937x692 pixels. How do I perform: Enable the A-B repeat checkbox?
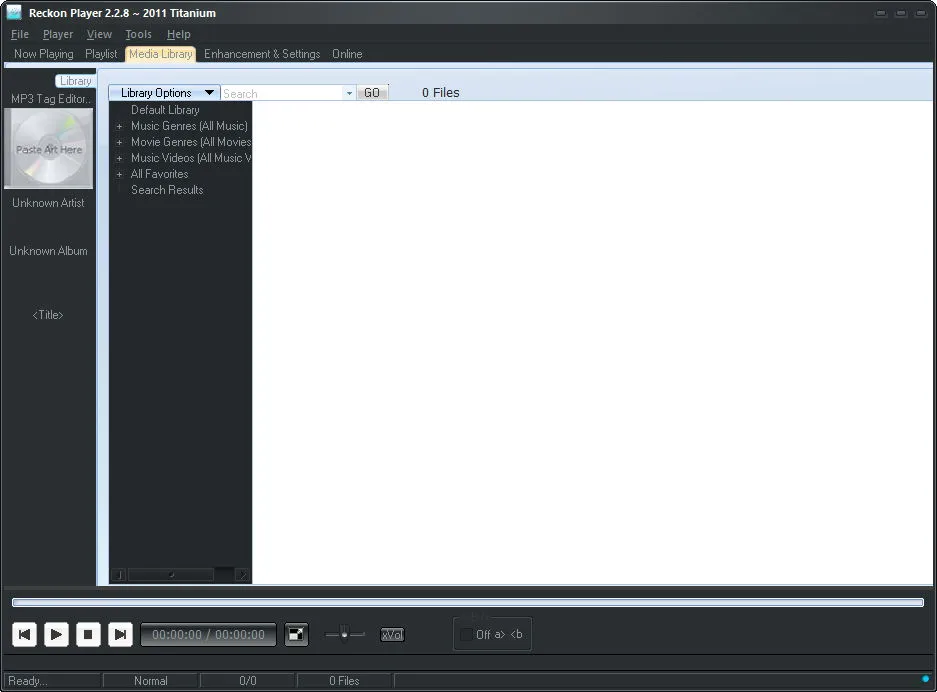(x=467, y=635)
